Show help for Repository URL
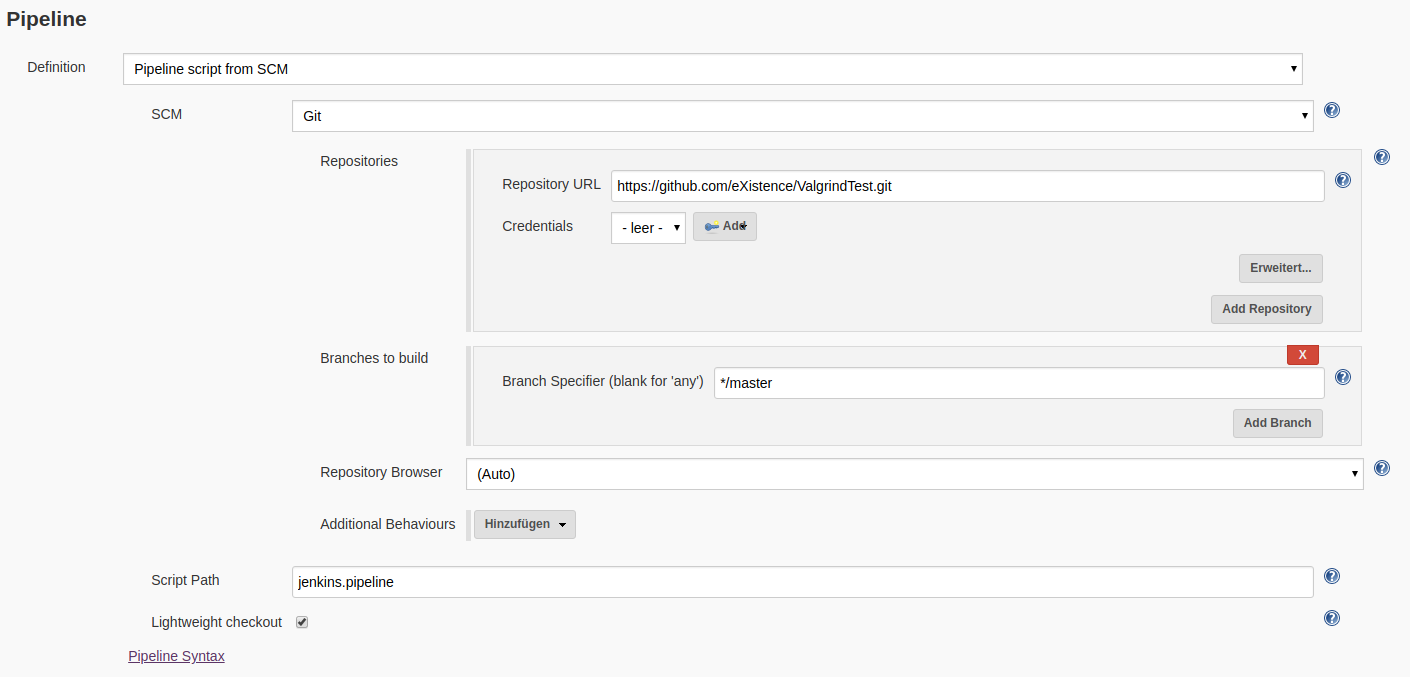This screenshot has width=1410, height=677. coord(1343,180)
